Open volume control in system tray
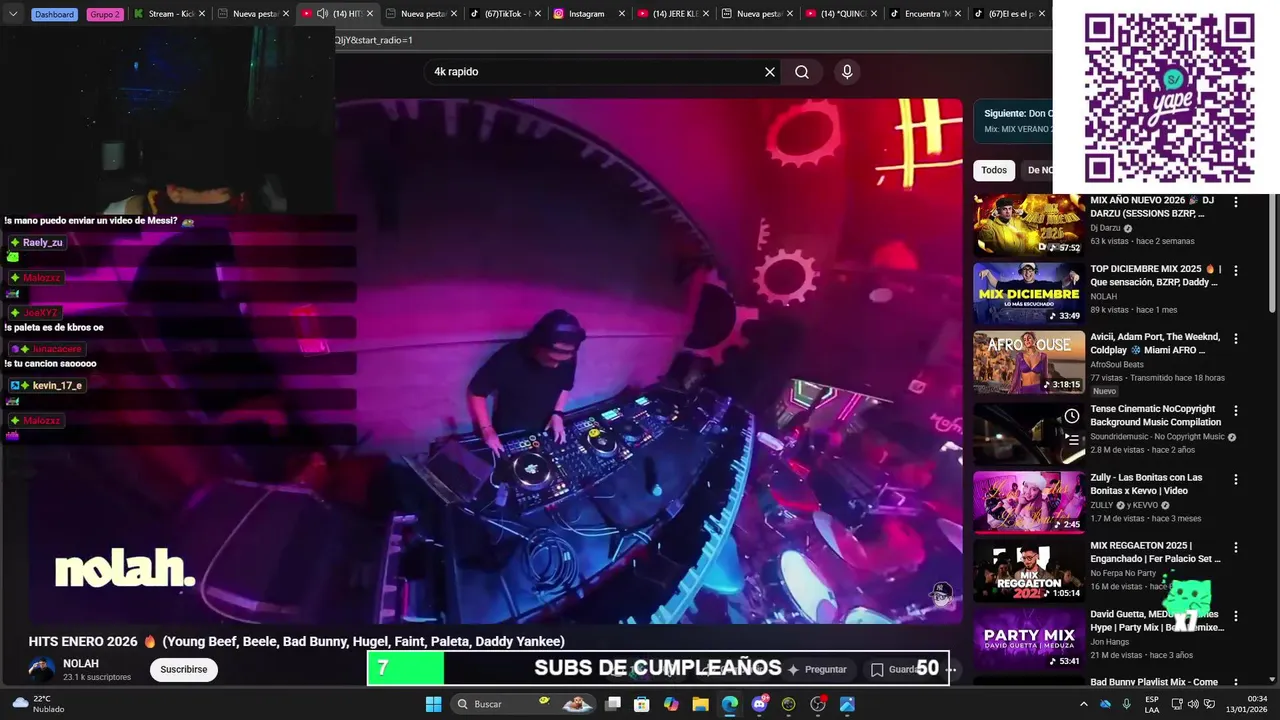 pyautogui.click(x=1194, y=704)
